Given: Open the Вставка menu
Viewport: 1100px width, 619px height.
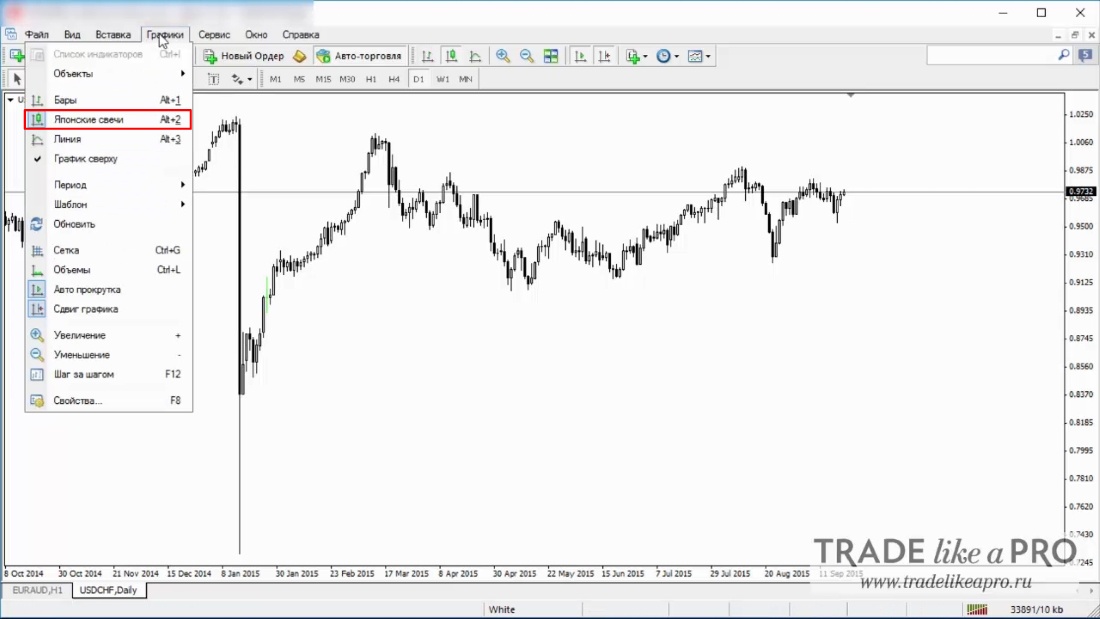Looking at the screenshot, I should (113, 34).
